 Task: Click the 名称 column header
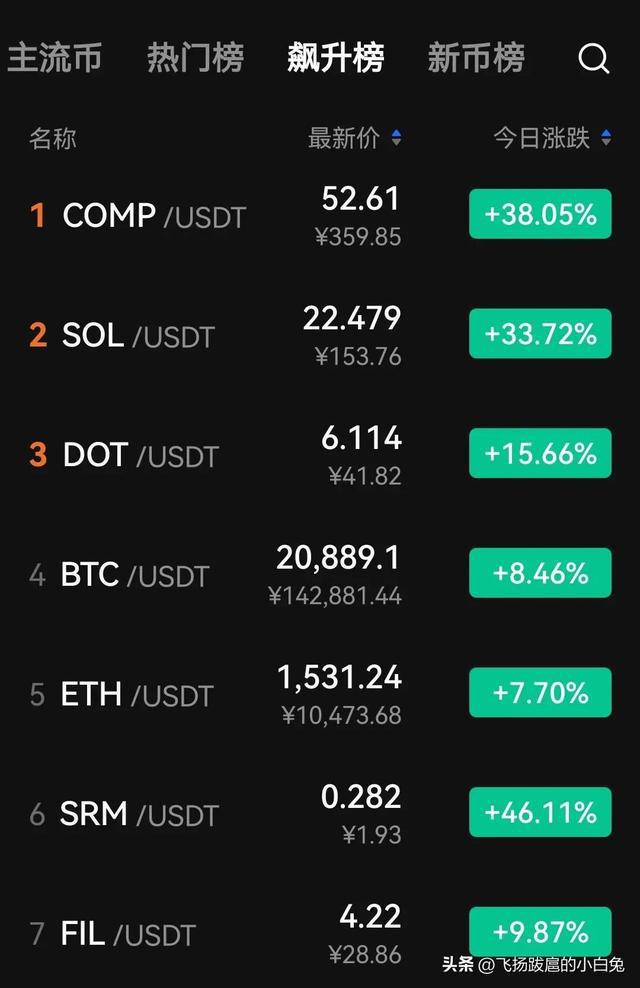pyautogui.click(x=52, y=139)
